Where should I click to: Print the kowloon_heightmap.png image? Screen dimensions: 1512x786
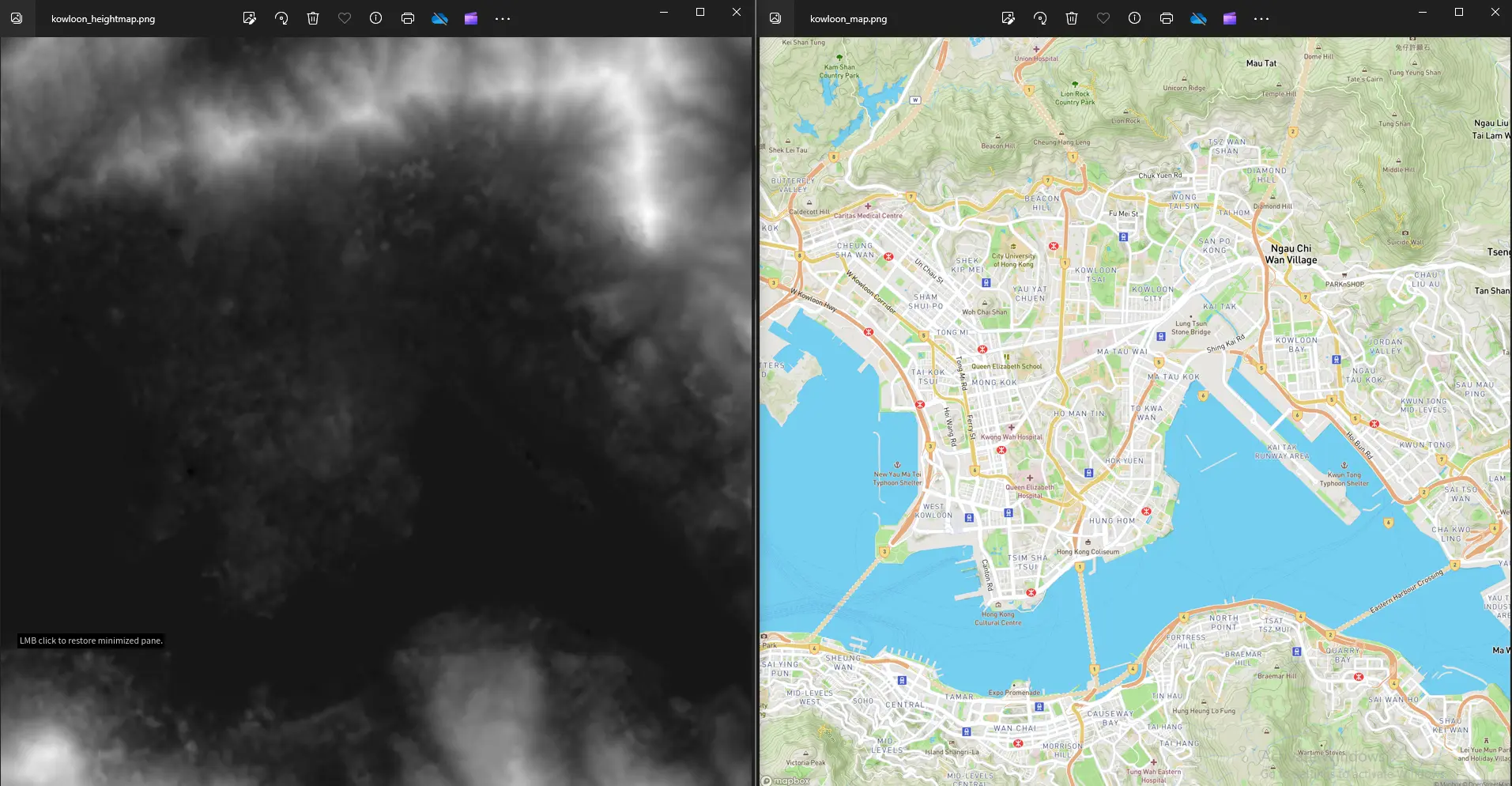(408, 18)
